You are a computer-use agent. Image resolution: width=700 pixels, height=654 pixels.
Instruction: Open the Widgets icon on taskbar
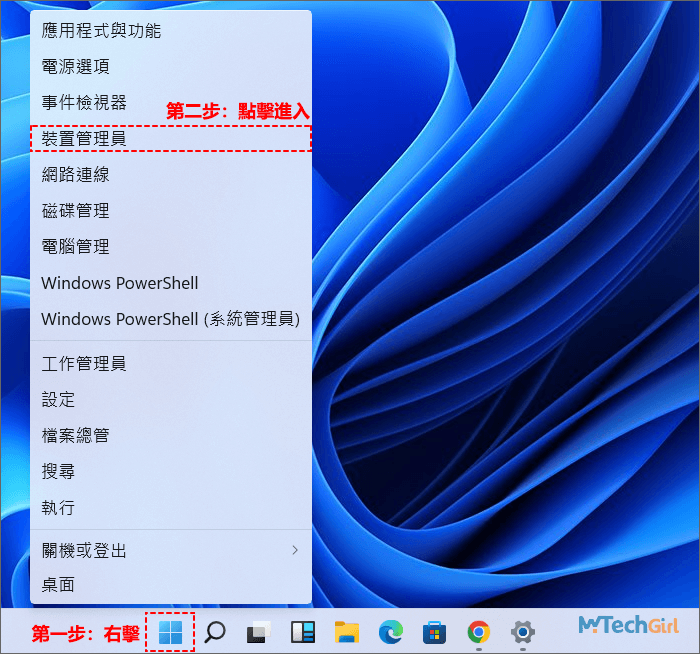(303, 631)
